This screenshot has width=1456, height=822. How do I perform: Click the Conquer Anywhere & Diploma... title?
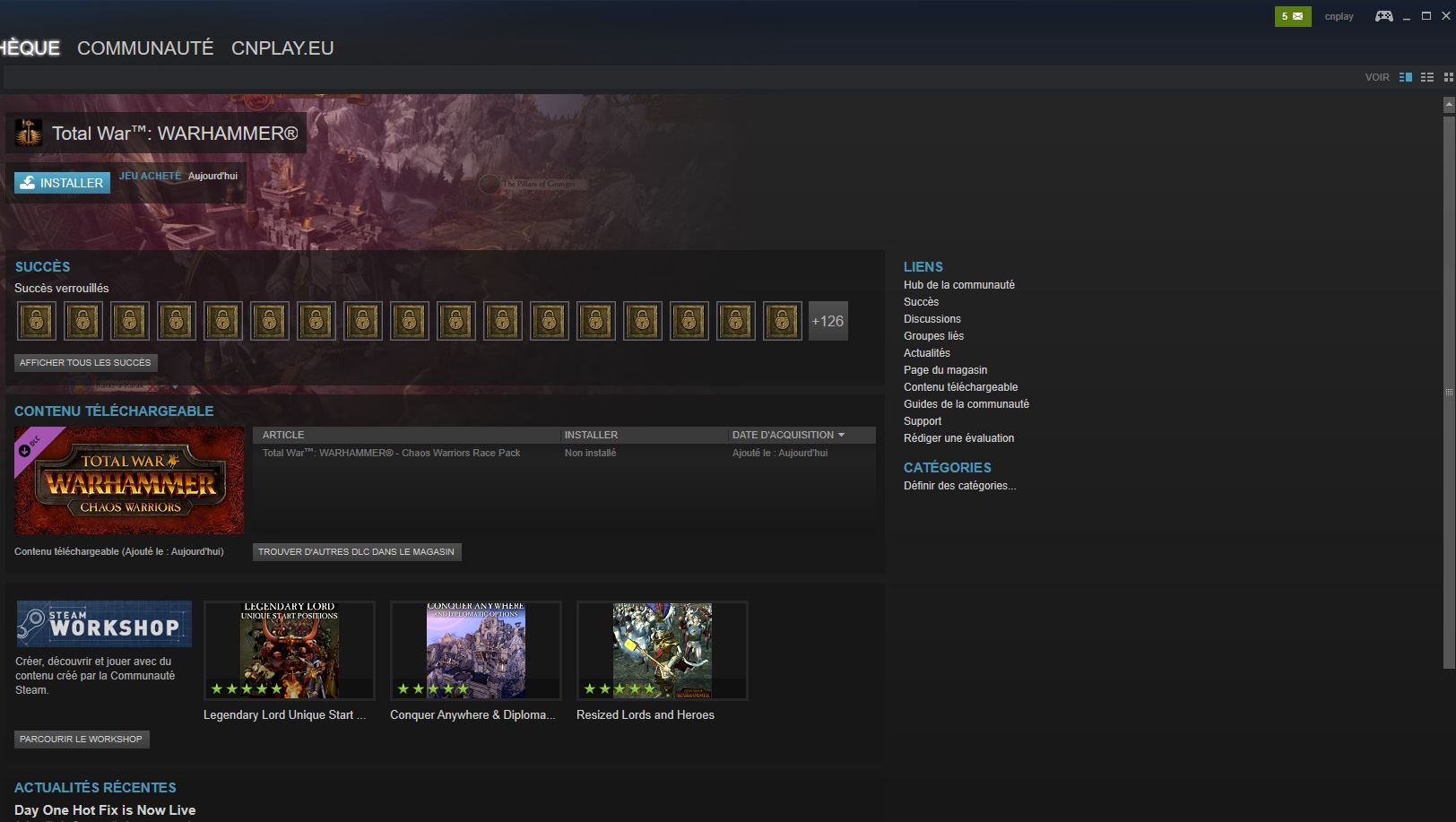[x=472, y=714]
